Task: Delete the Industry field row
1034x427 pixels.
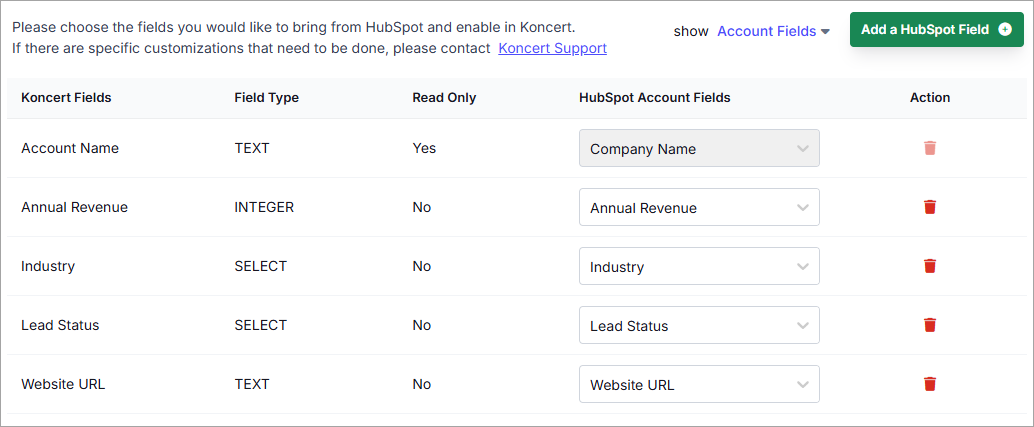Action: (930, 266)
